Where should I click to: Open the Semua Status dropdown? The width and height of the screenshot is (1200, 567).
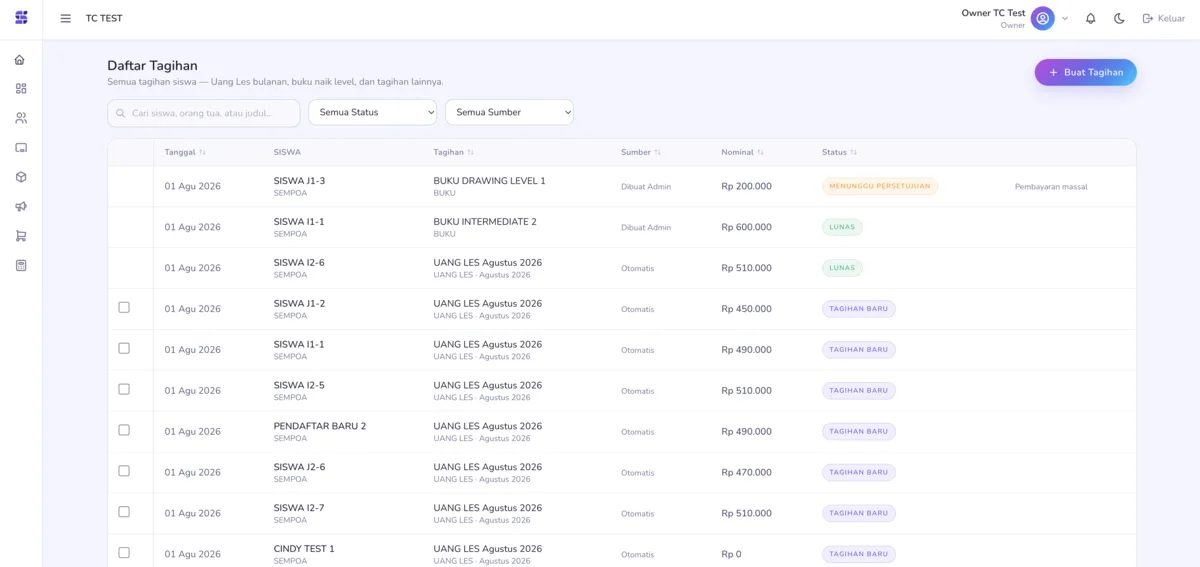(373, 112)
